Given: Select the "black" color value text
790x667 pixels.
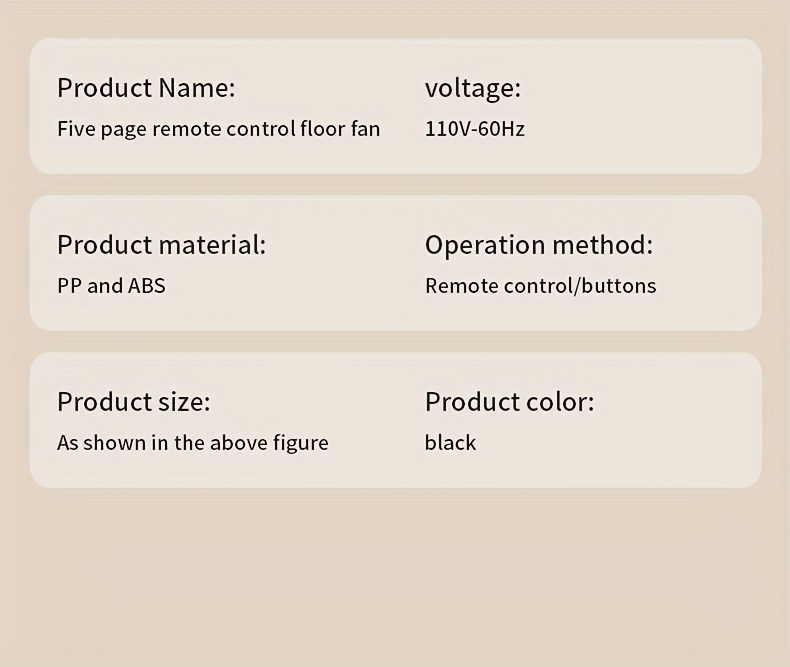Looking at the screenshot, I should pyautogui.click(x=450, y=443).
